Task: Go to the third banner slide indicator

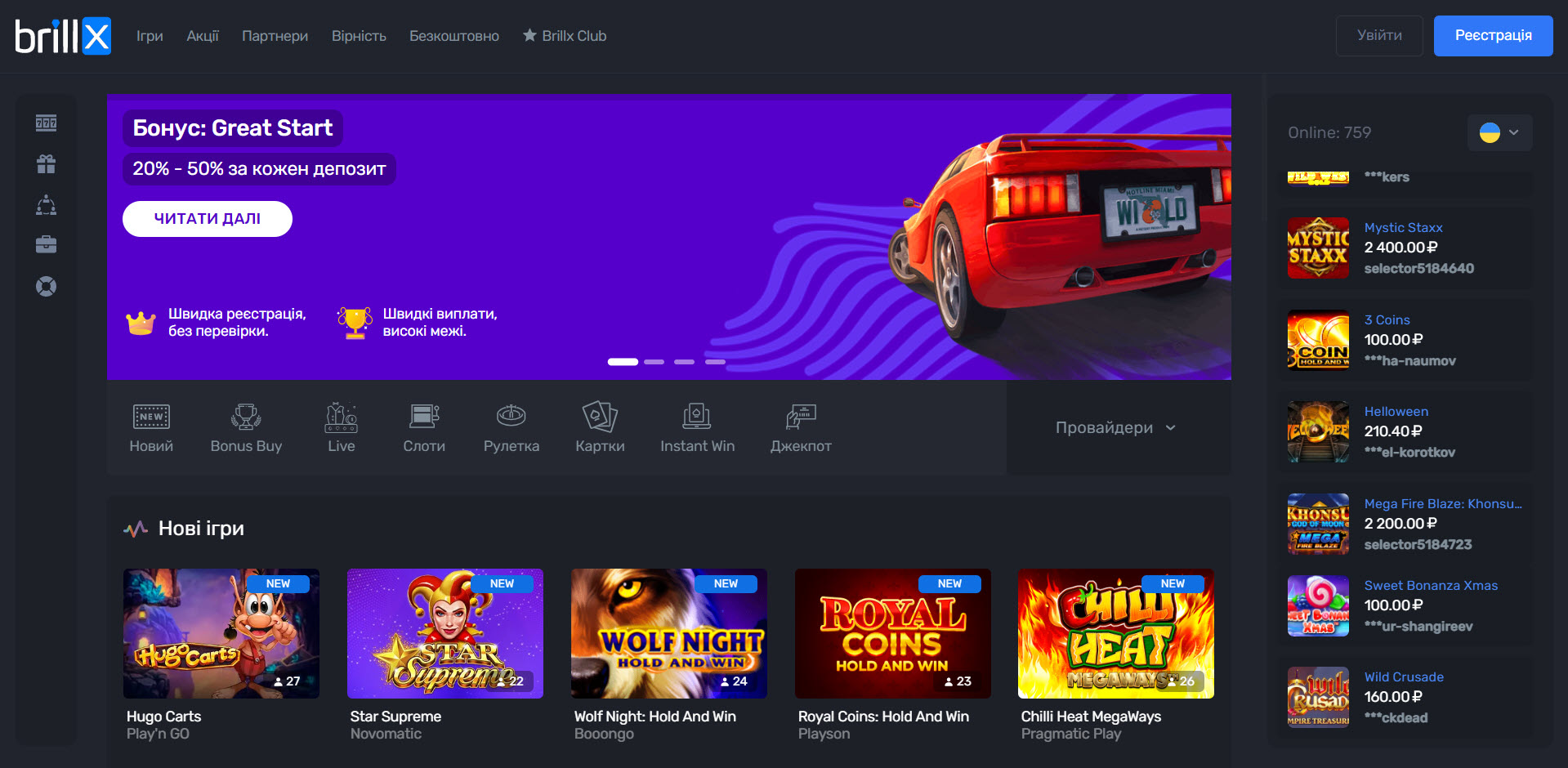Action: 684,361
